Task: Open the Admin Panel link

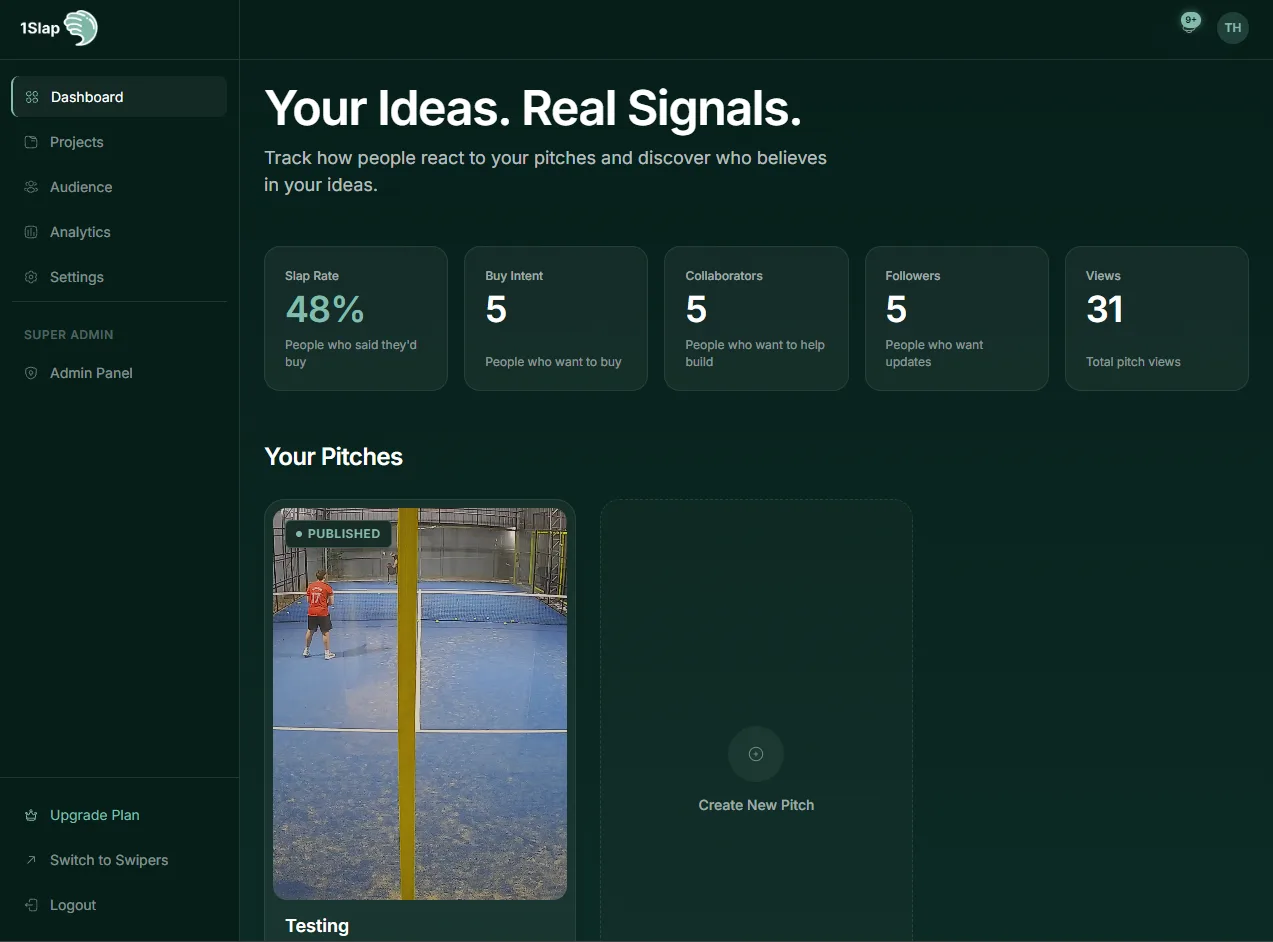Action: [119, 373]
